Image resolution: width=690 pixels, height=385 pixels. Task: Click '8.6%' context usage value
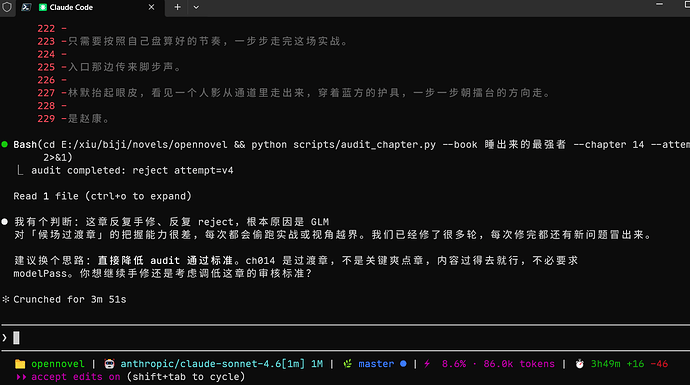[454, 364]
